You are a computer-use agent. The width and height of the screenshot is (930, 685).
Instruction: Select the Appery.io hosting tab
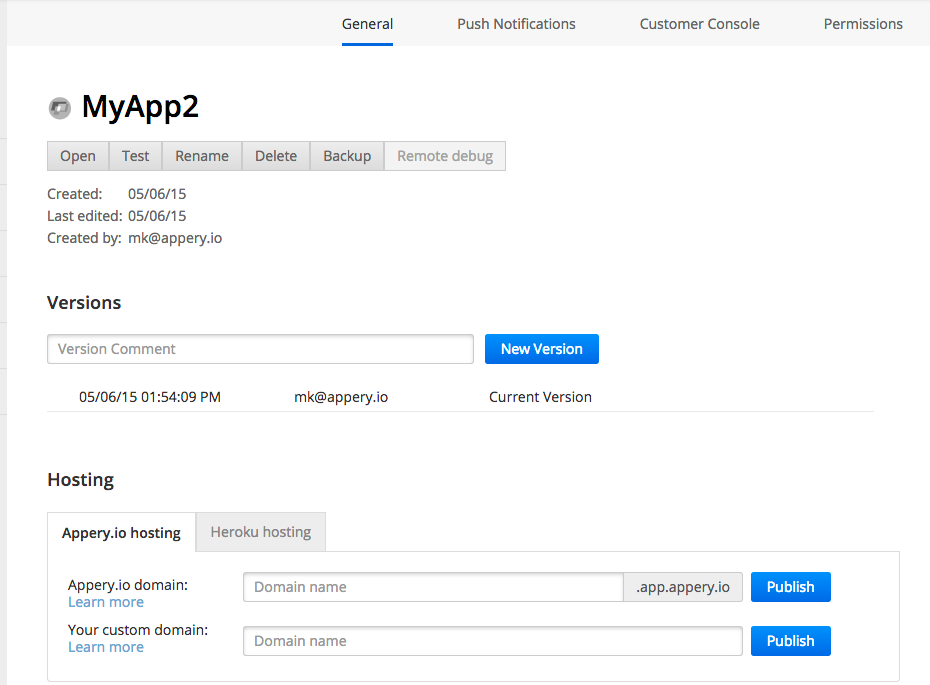(x=121, y=532)
